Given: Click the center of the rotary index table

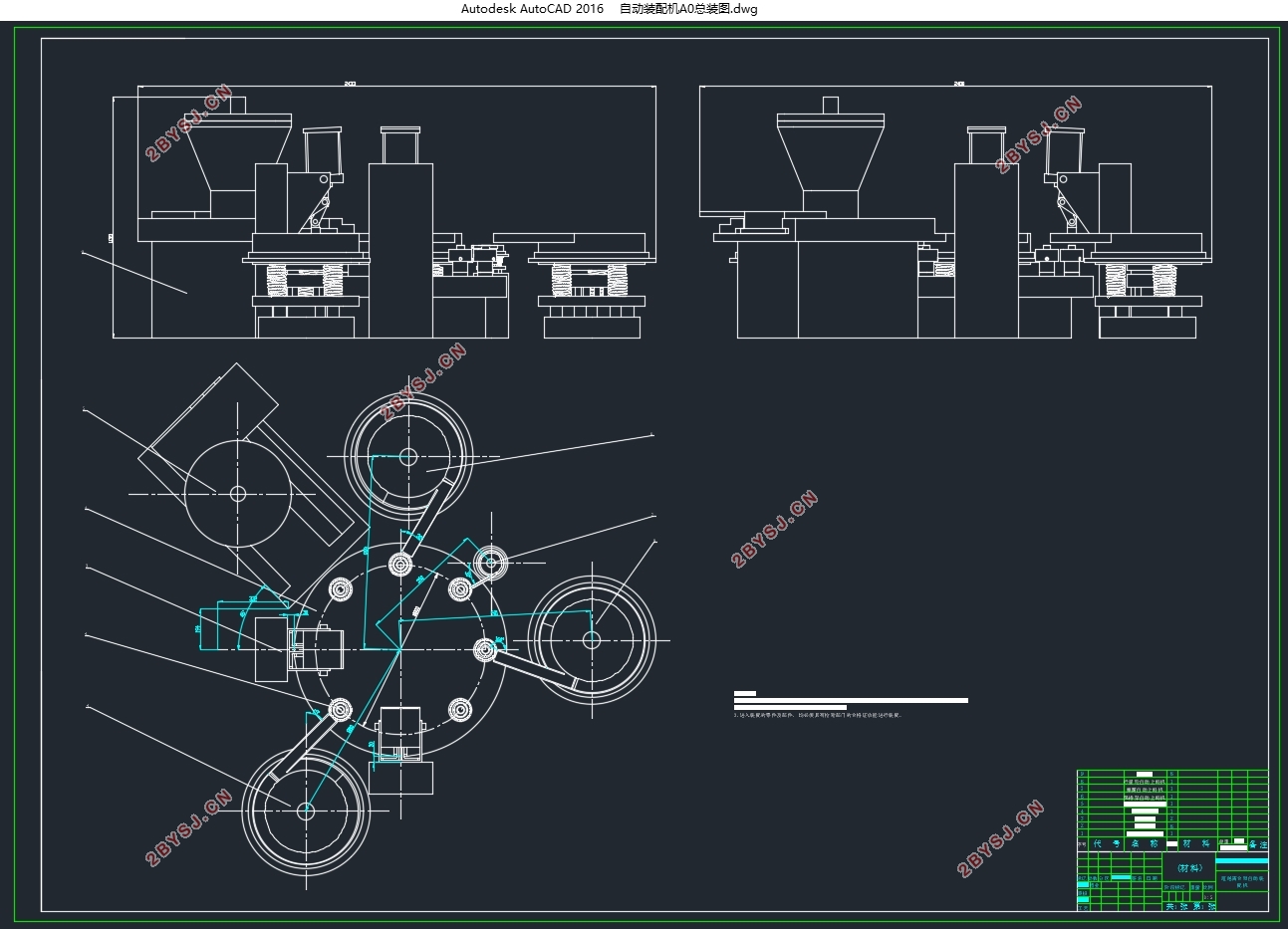Looking at the screenshot, I should 399,649.
